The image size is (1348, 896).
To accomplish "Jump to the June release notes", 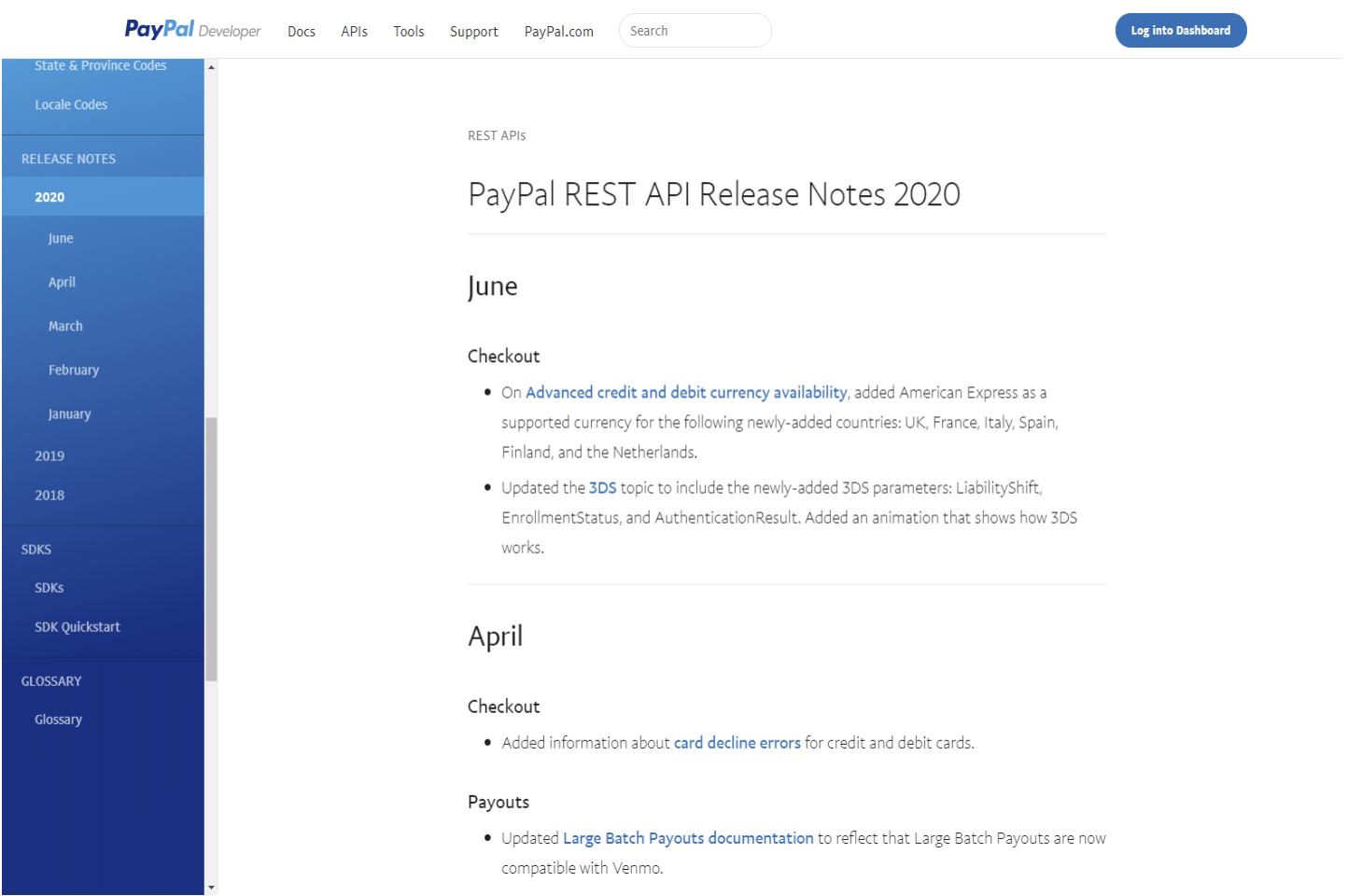I will (61, 239).
